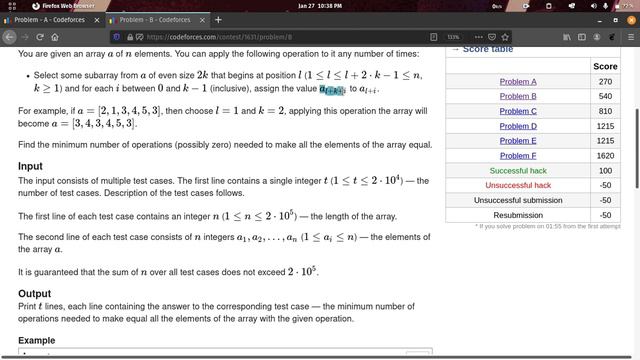Click the extension icon beside the account icon
This screenshot has width=640, height=360.
tap(612, 37)
